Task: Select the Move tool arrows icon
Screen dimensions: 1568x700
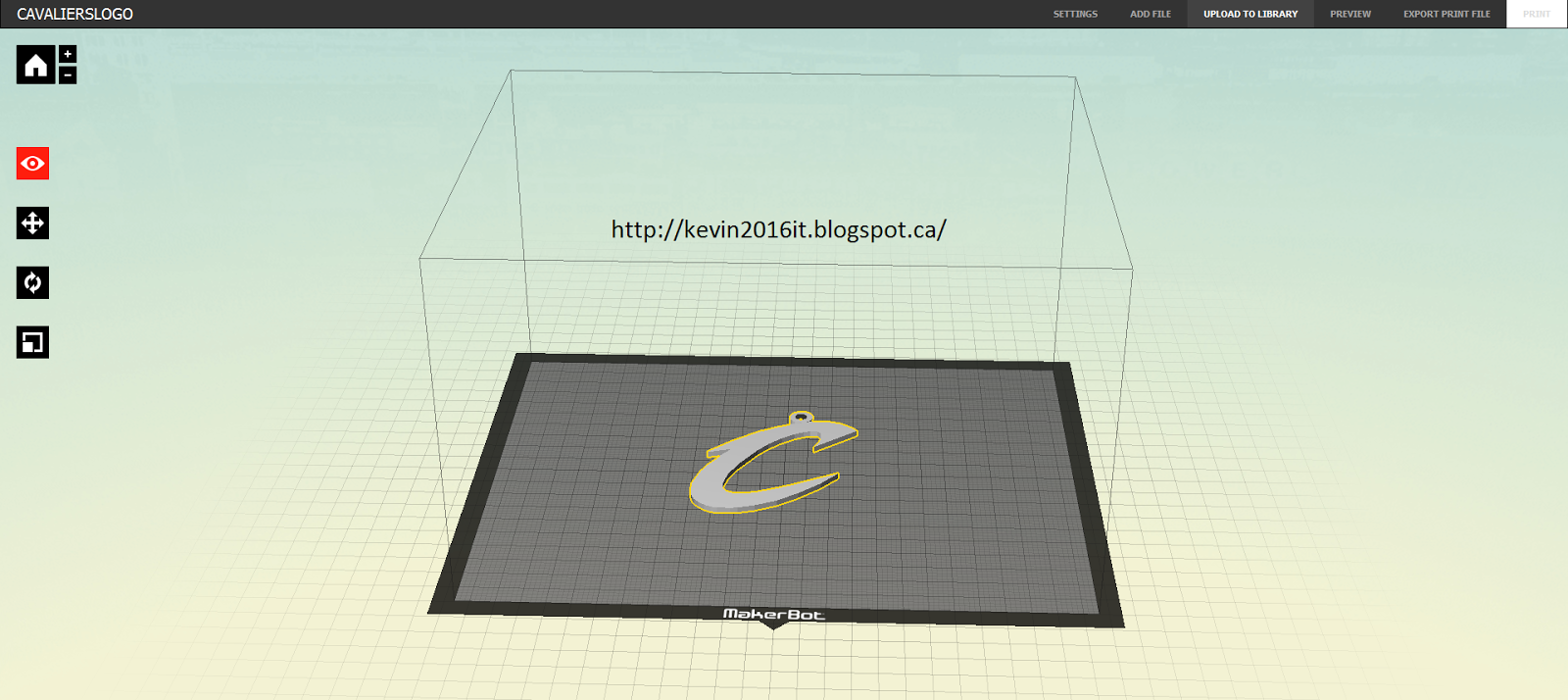Action: (x=32, y=224)
